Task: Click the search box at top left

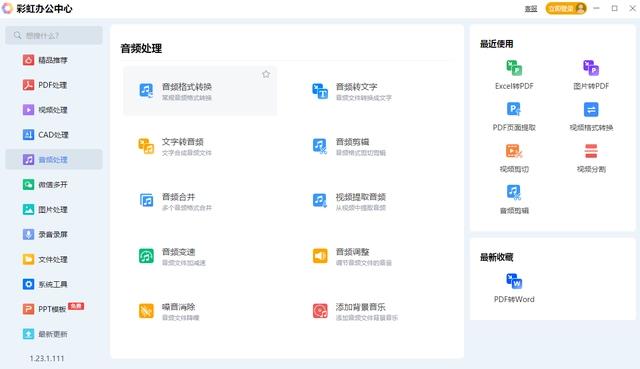Action: coord(54,36)
